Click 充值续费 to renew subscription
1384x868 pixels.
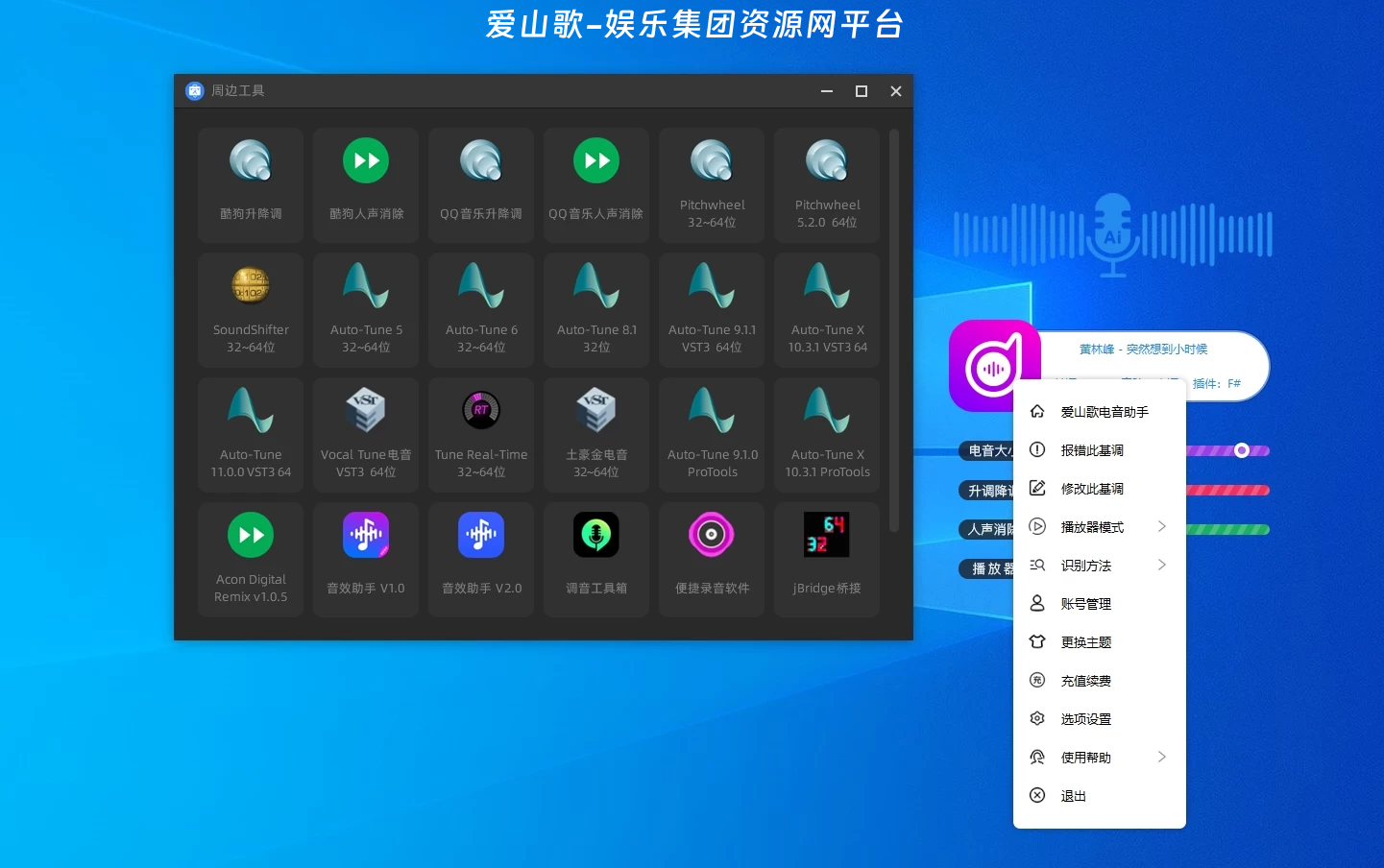pyautogui.click(x=1086, y=680)
